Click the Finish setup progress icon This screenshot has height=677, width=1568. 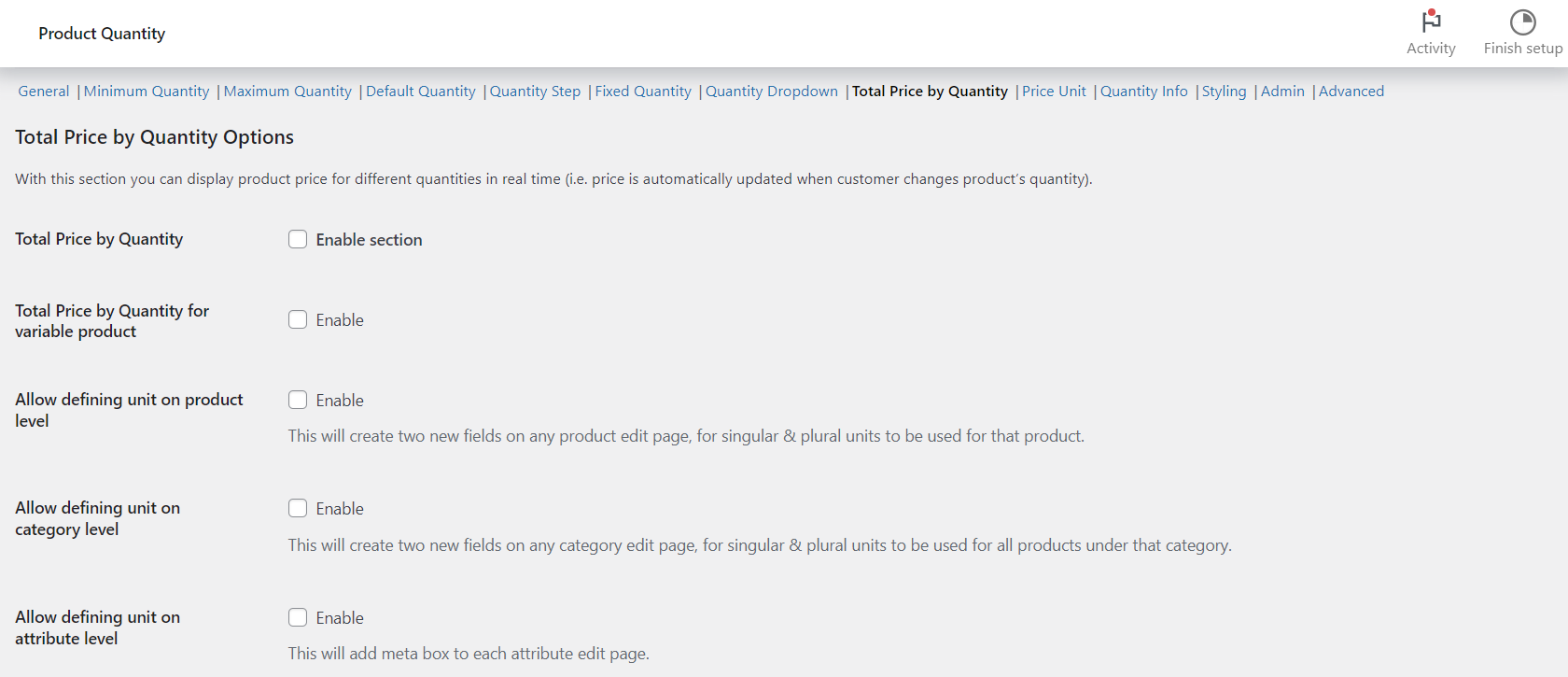click(1522, 21)
